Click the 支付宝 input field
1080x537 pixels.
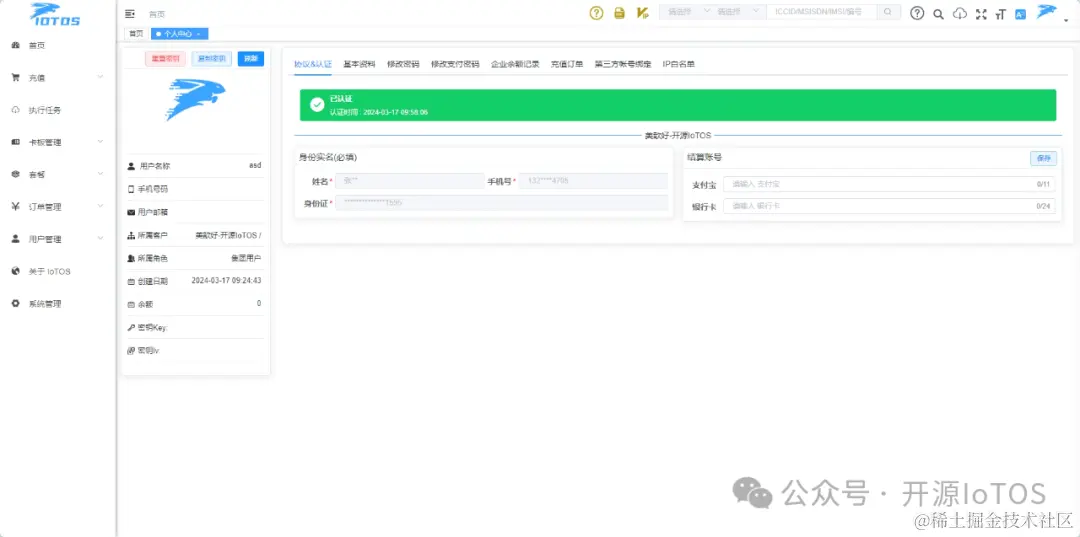[x=889, y=184]
